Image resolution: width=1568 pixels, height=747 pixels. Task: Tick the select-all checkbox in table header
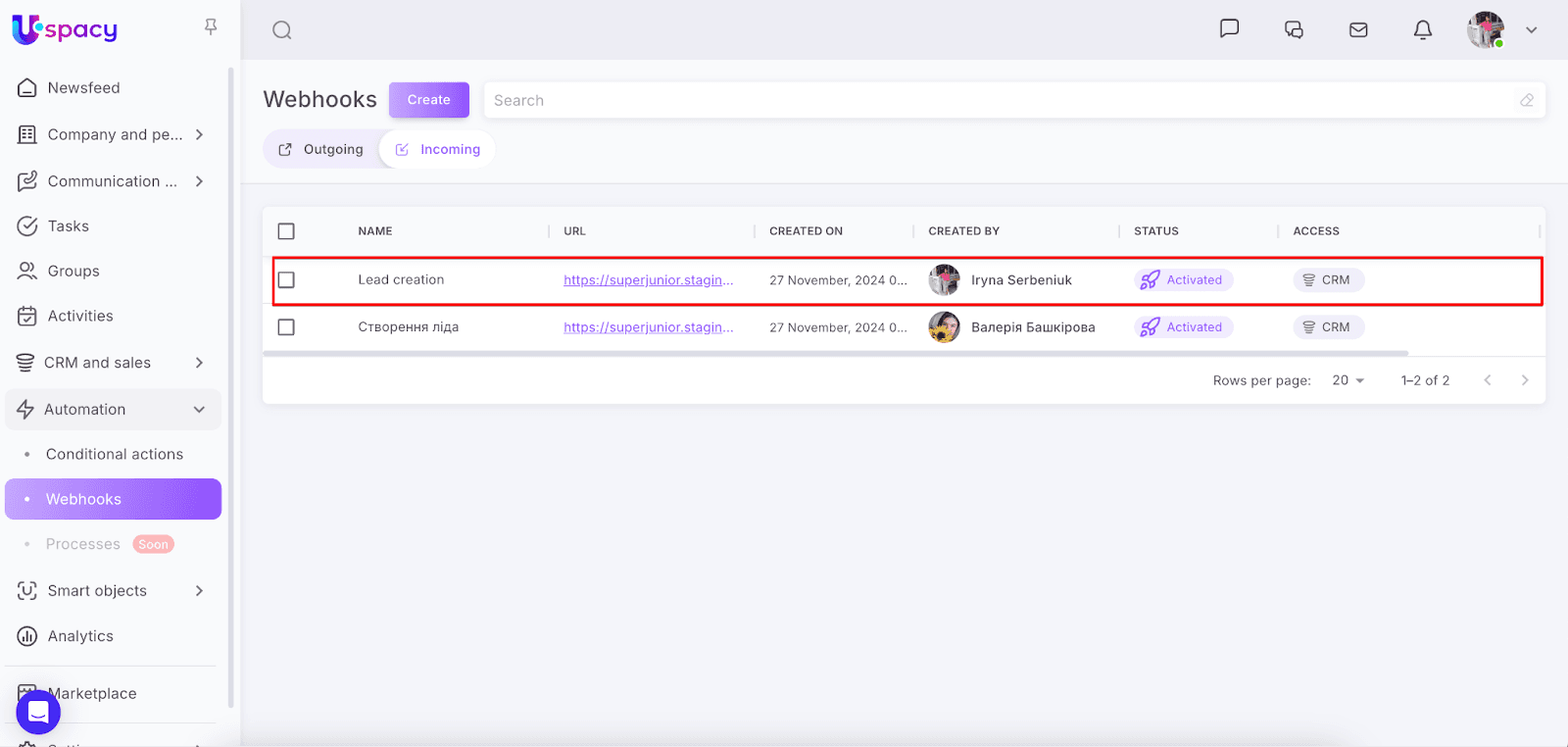(286, 231)
